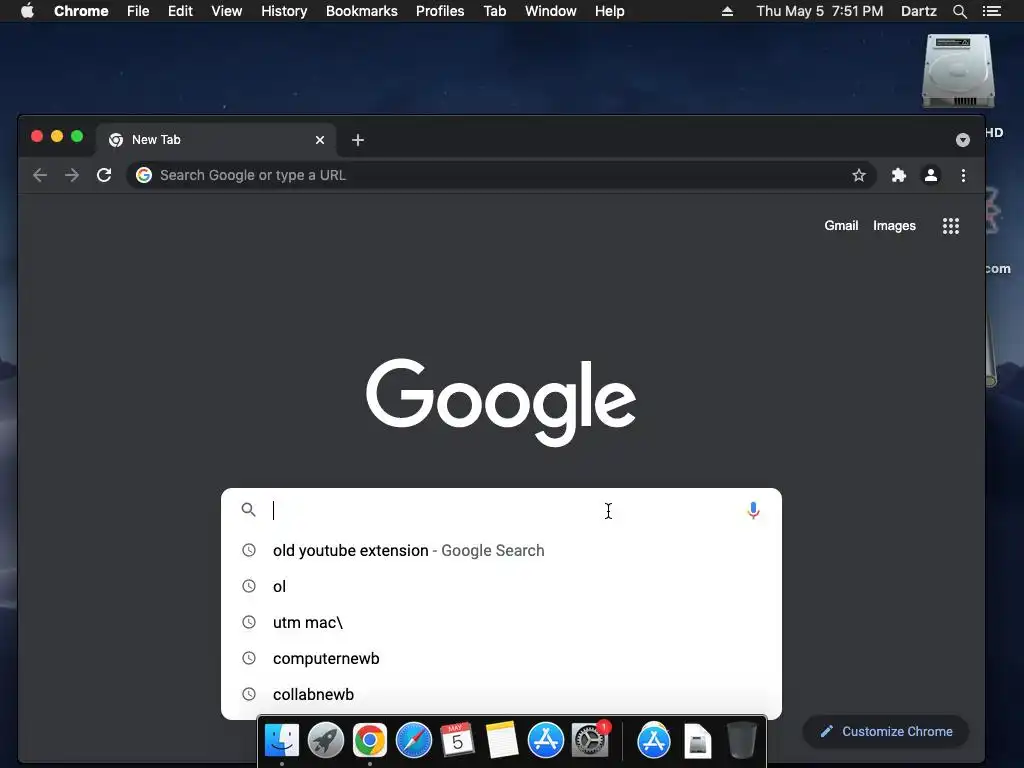Select the 'computernewb' suggestion

pyautogui.click(x=501, y=658)
